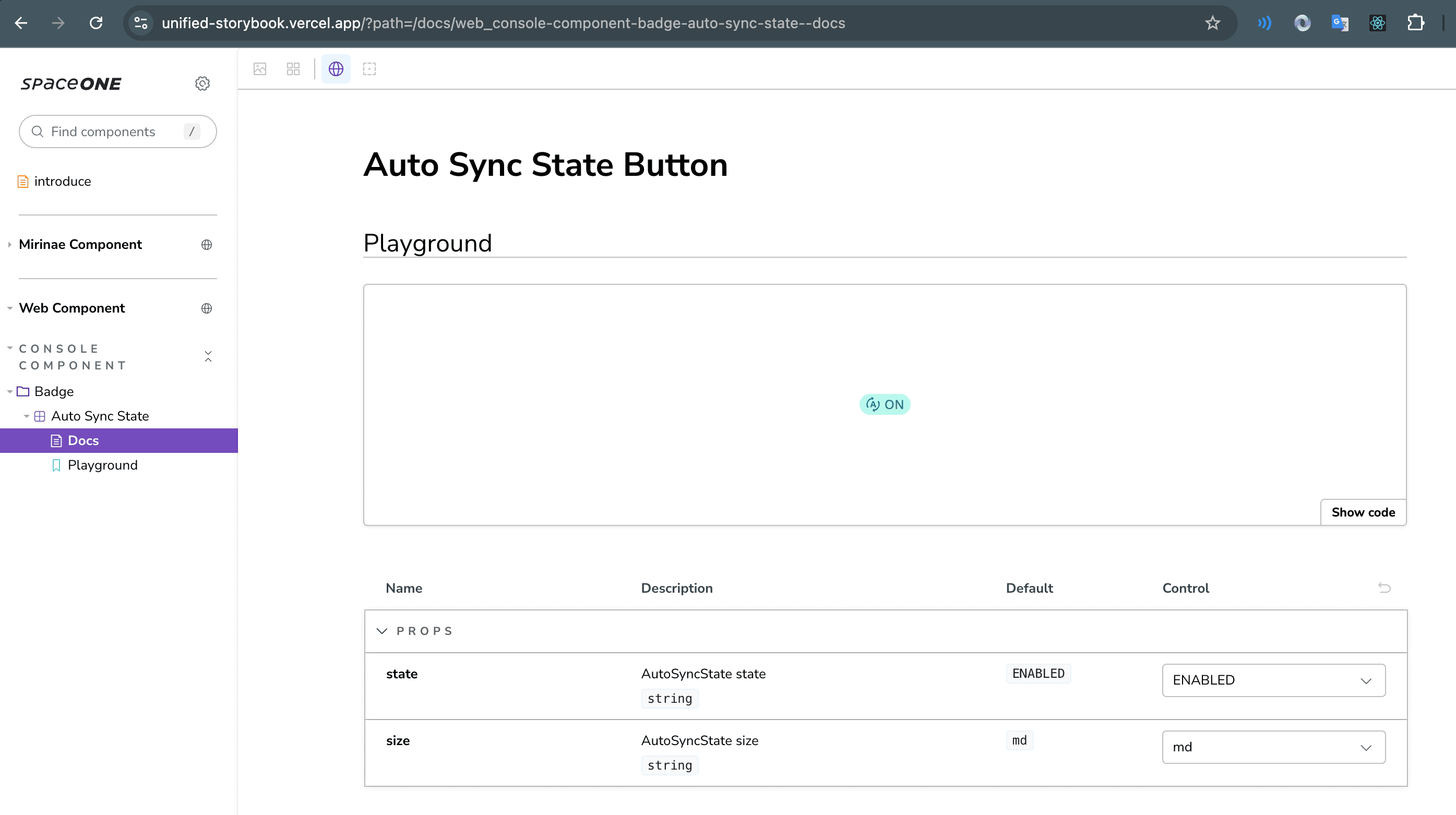1456x815 pixels.
Task: Select the Docs page in sidebar
Action: click(118, 441)
